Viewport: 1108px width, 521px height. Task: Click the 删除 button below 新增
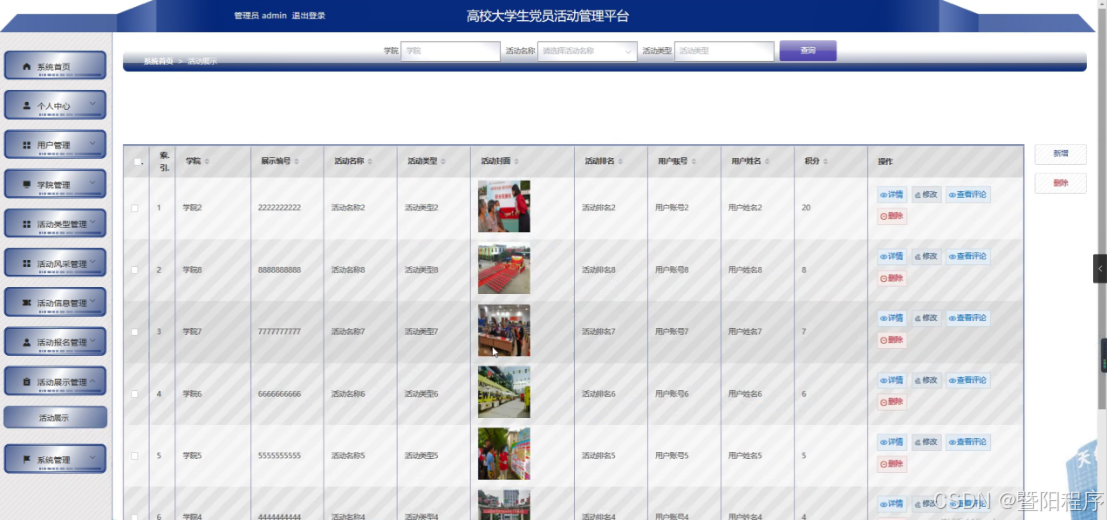[1060, 183]
